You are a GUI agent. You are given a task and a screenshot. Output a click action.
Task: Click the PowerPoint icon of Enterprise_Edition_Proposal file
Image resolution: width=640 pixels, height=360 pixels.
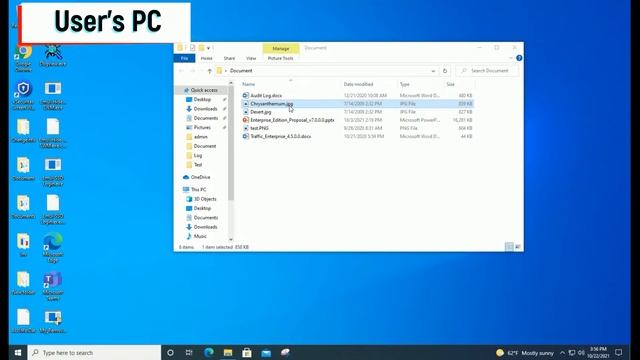(x=245, y=120)
